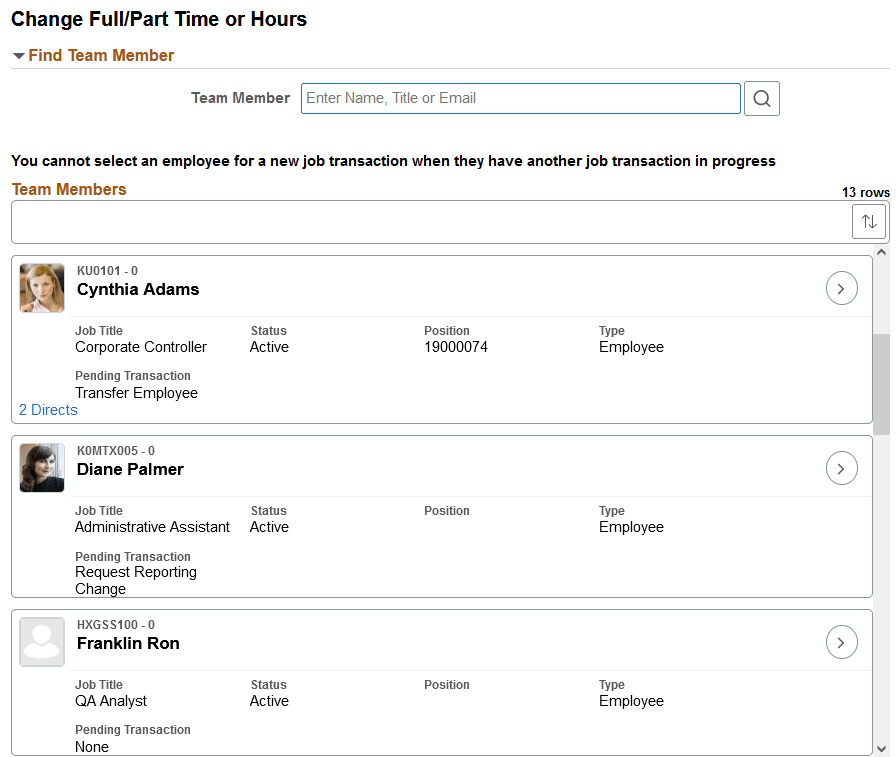Screen dimensions: 896x757
Task: Collapse the Find Team Member section
Action: click(x=18, y=55)
